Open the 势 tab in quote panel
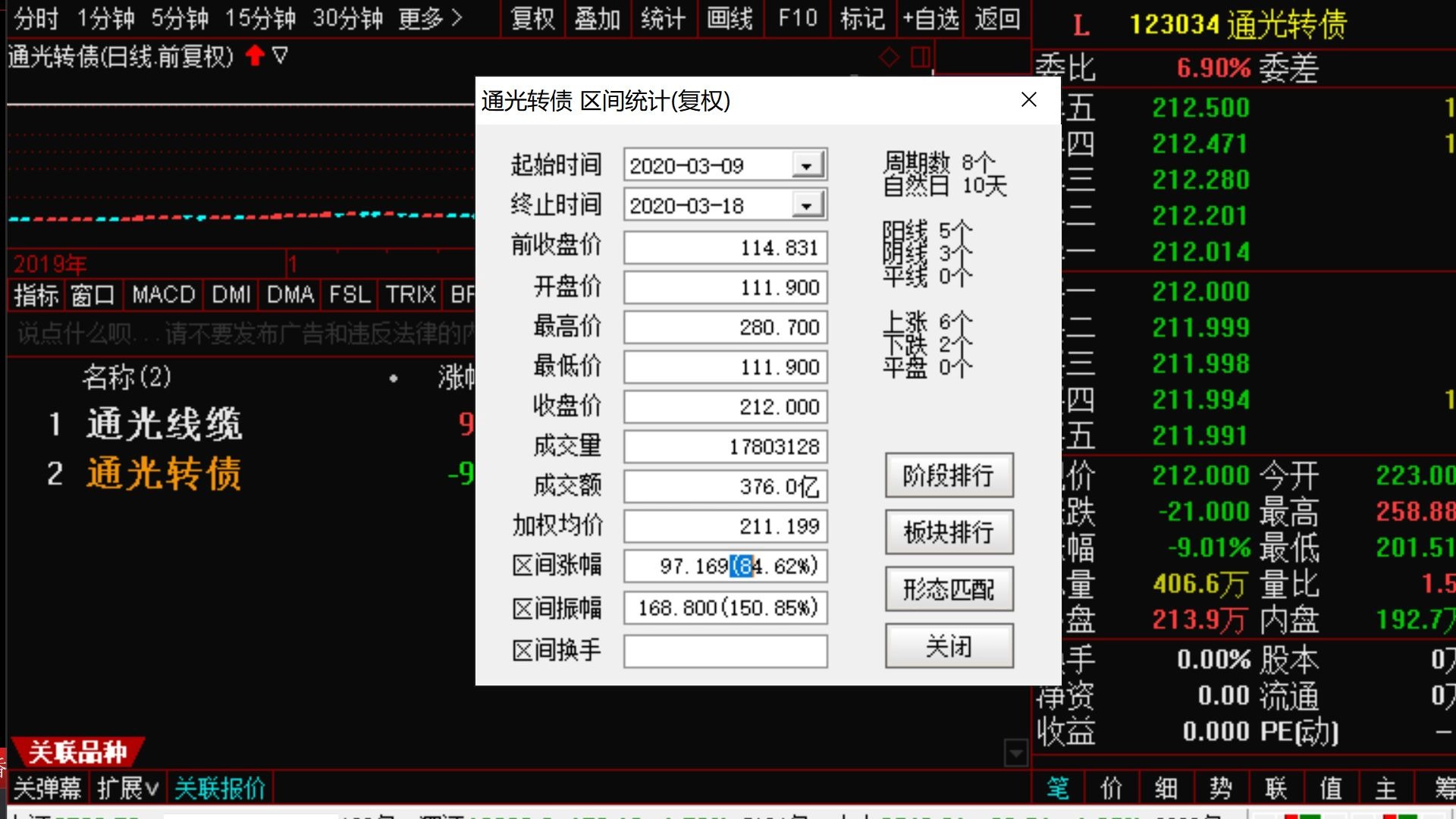 (x=1221, y=789)
